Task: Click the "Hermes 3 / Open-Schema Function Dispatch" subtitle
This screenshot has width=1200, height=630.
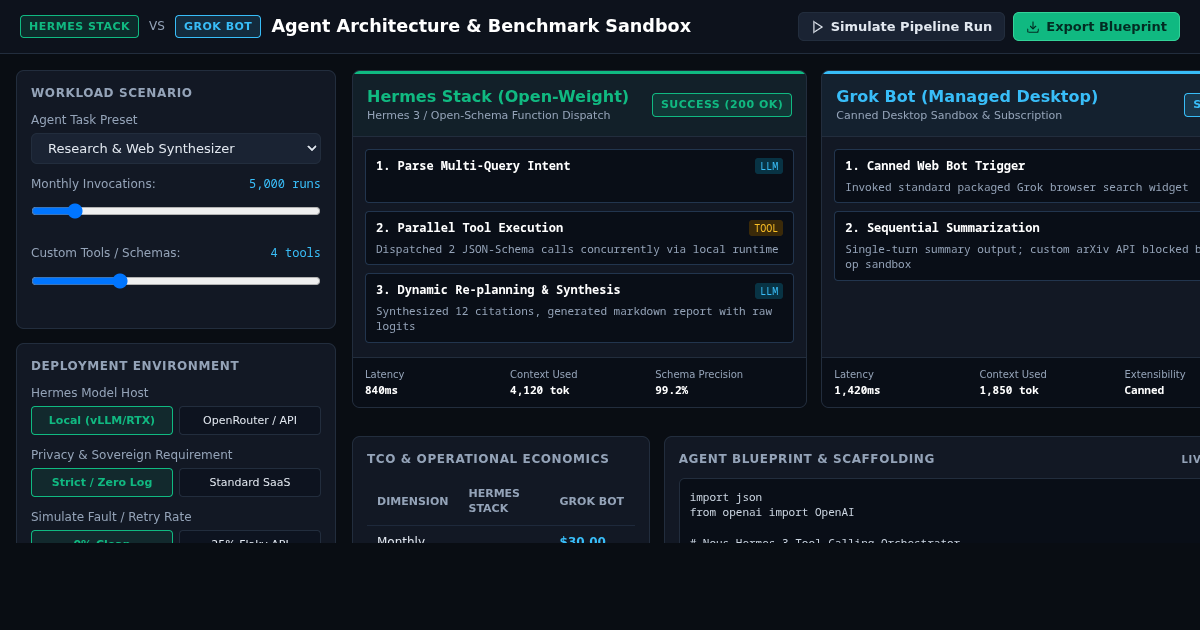Action: click(x=488, y=116)
